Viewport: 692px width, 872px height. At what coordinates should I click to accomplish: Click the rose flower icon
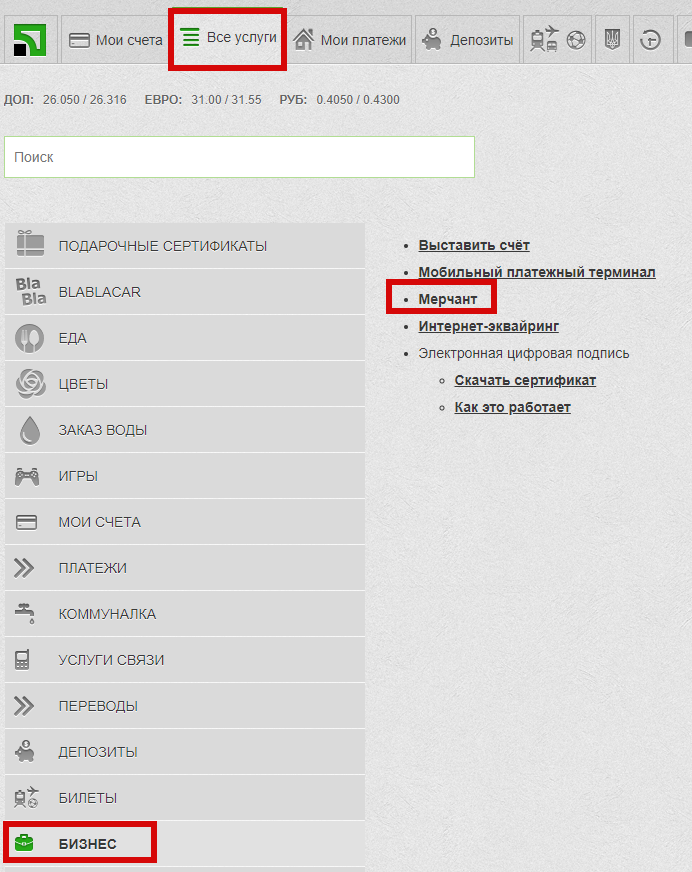pyautogui.click(x=29, y=384)
